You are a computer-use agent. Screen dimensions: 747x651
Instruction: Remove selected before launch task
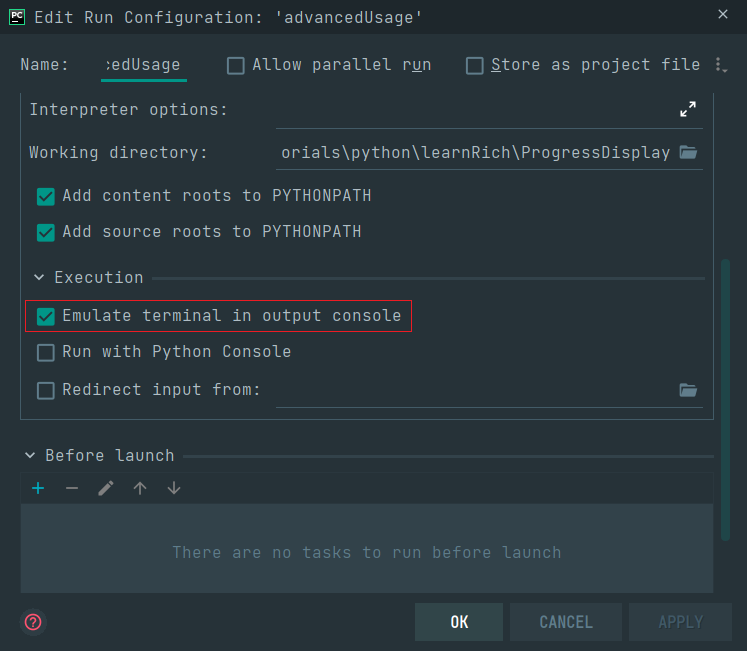tap(71, 488)
